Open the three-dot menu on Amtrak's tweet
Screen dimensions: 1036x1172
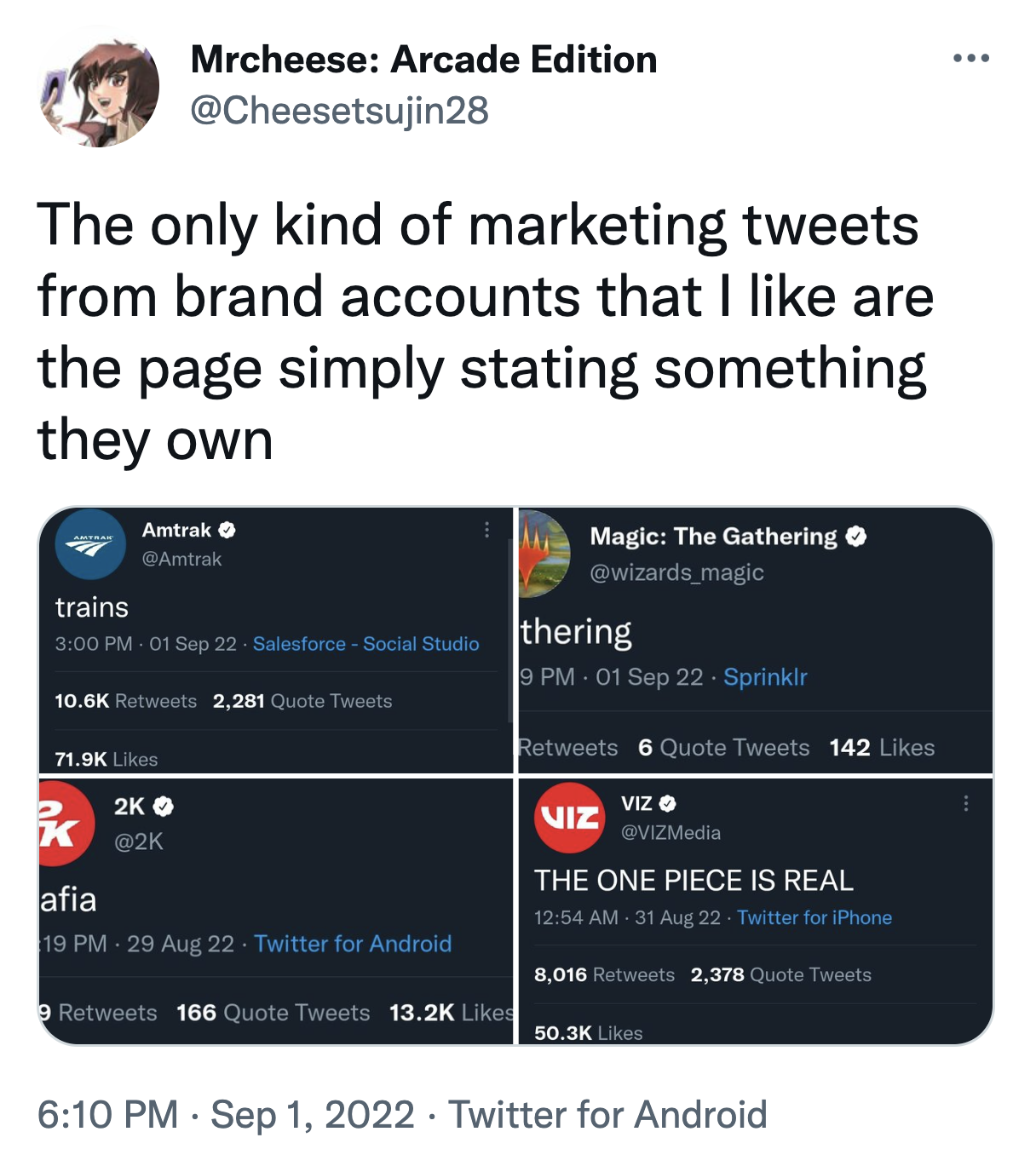[x=487, y=530]
